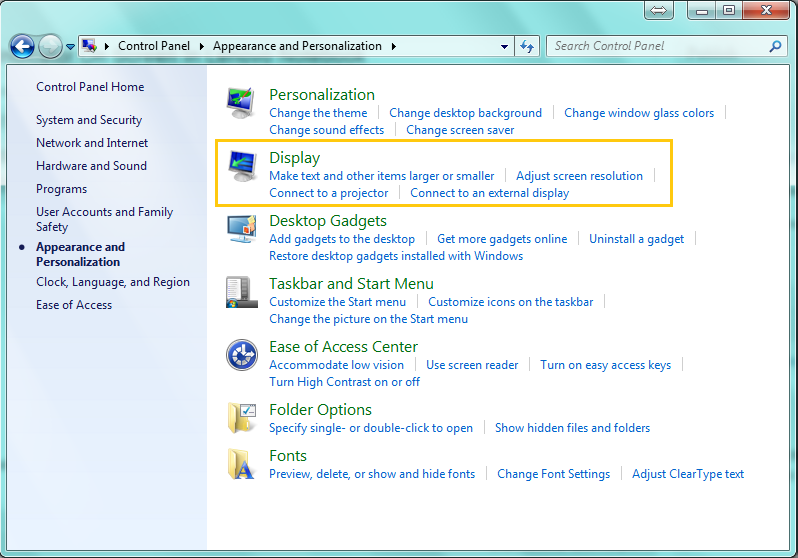The image size is (798, 558).
Task: Click the Ease of Access Center icon
Action: [x=242, y=356]
